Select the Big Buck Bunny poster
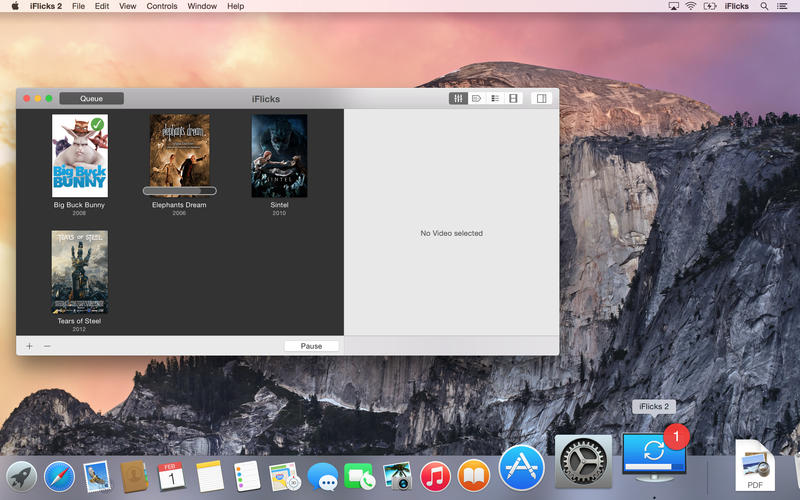Image resolution: width=800 pixels, height=500 pixels. [x=79, y=155]
